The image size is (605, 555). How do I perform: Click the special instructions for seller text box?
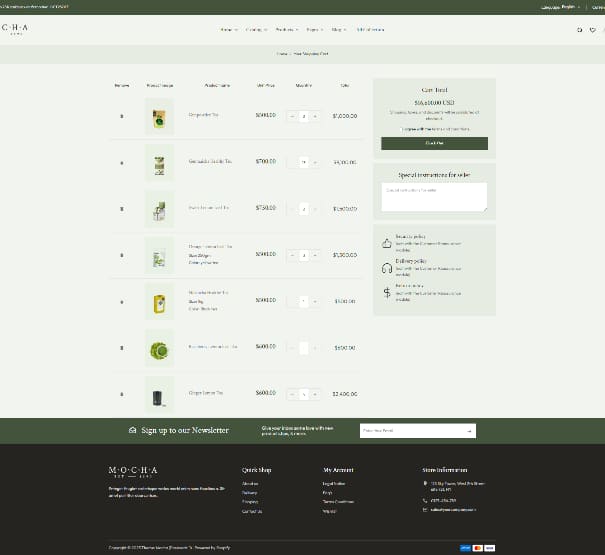click(x=434, y=196)
